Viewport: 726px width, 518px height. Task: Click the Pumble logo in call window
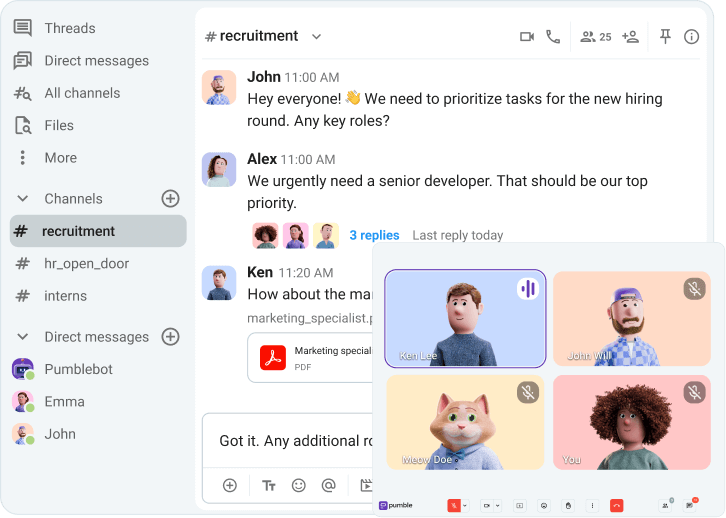pos(396,505)
